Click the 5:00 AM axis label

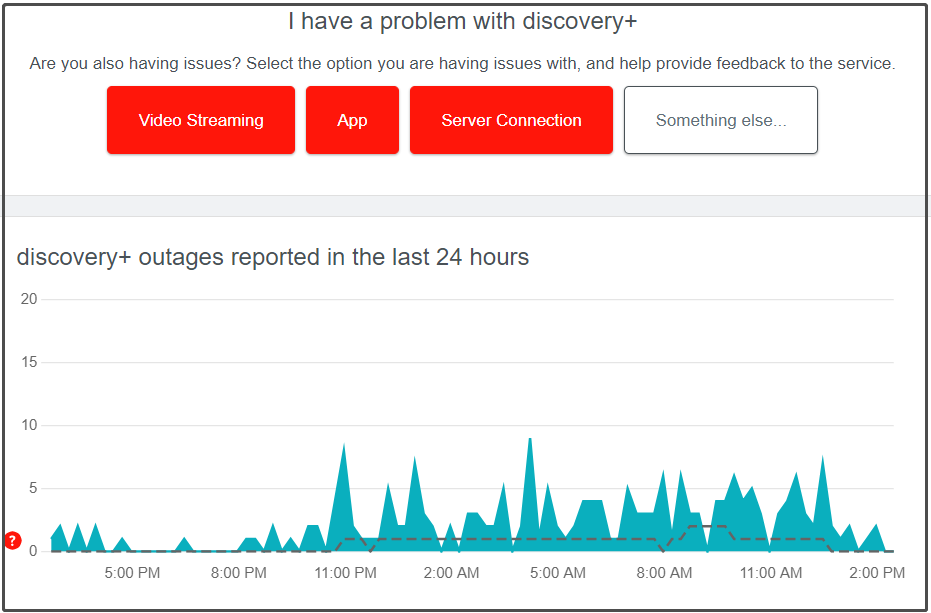pos(558,573)
